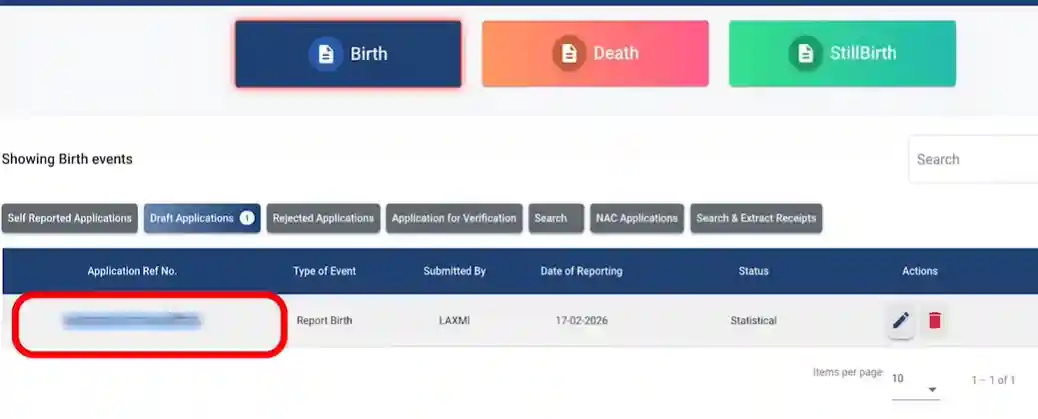Screen dimensions: 1038x419
Task: Click the Status column header
Action: [x=753, y=271]
